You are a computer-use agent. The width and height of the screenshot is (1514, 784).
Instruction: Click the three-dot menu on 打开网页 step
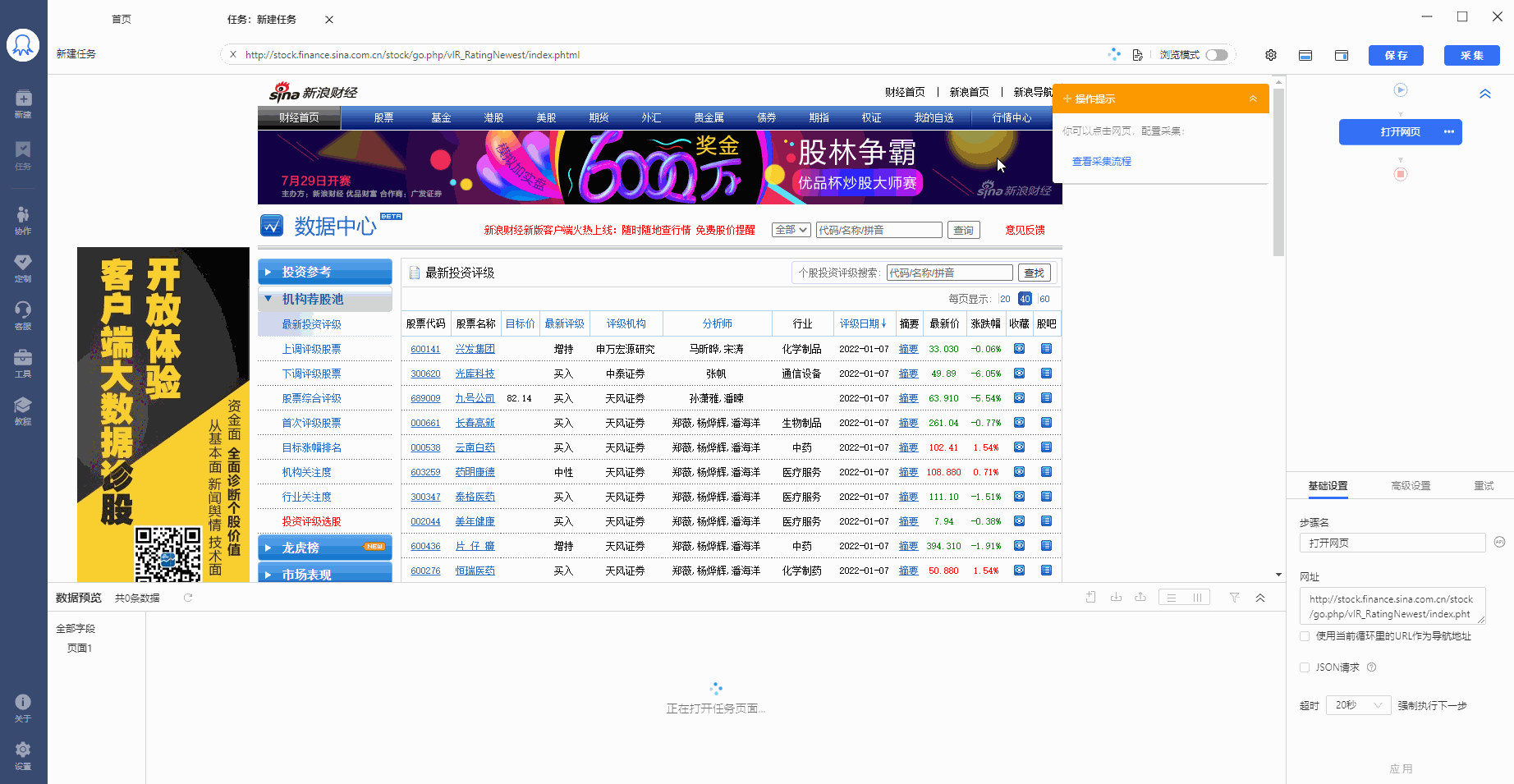click(1448, 132)
